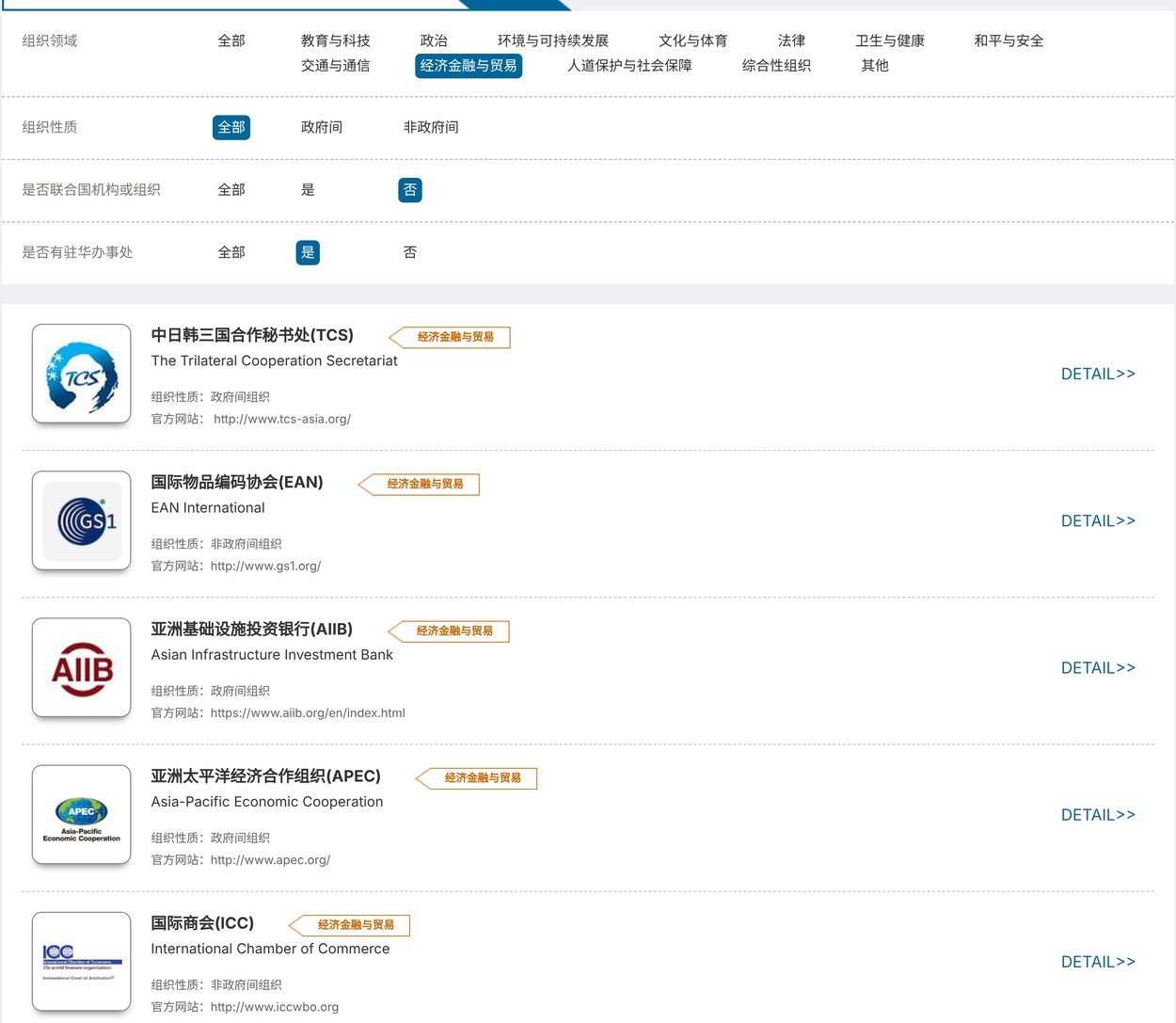Click selected 全部 in 组织性质 row
This screenshot has width=1176, height=1023.
tap(231, 127)
